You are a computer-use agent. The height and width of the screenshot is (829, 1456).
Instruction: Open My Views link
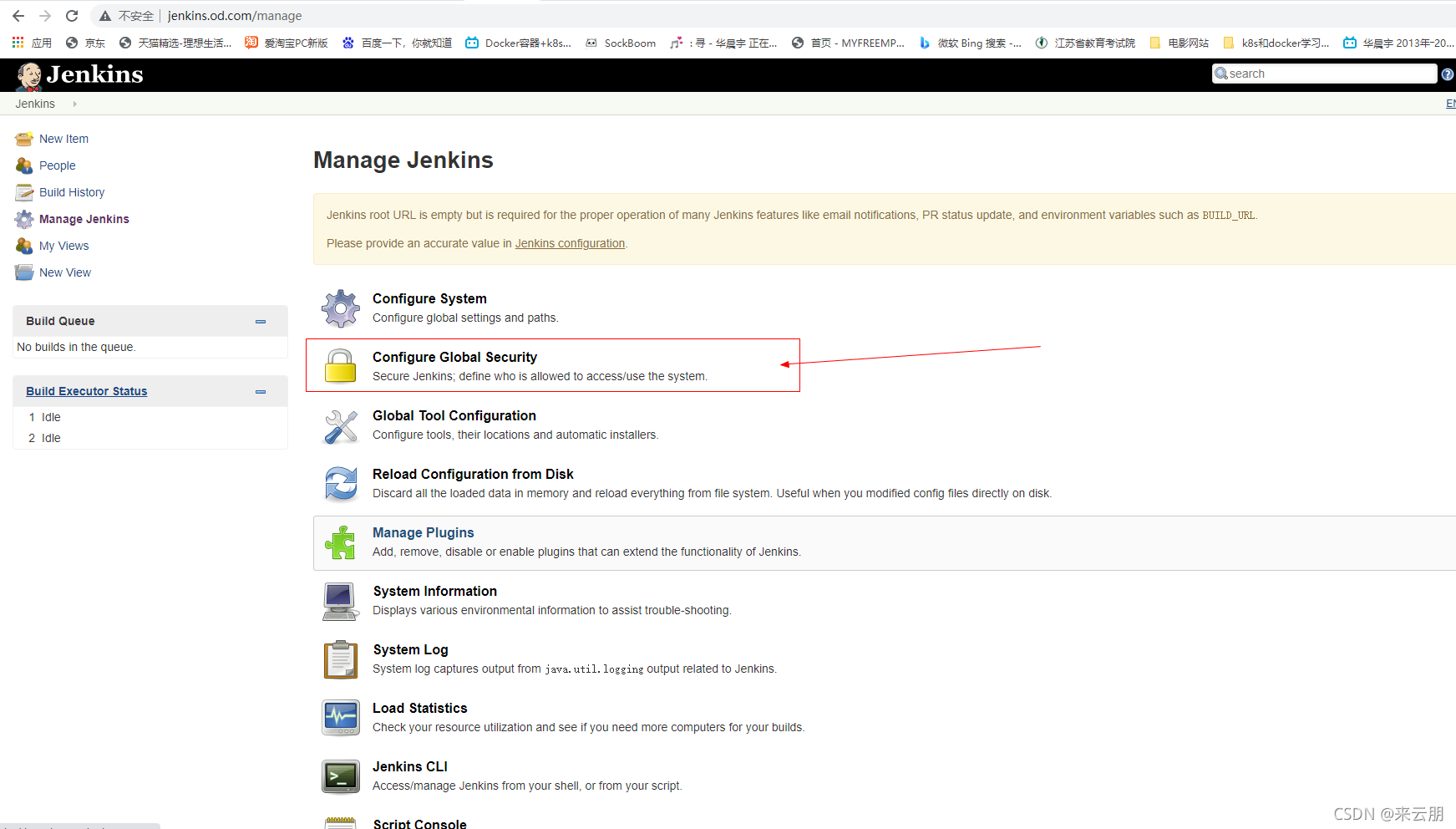click(63, 246)
